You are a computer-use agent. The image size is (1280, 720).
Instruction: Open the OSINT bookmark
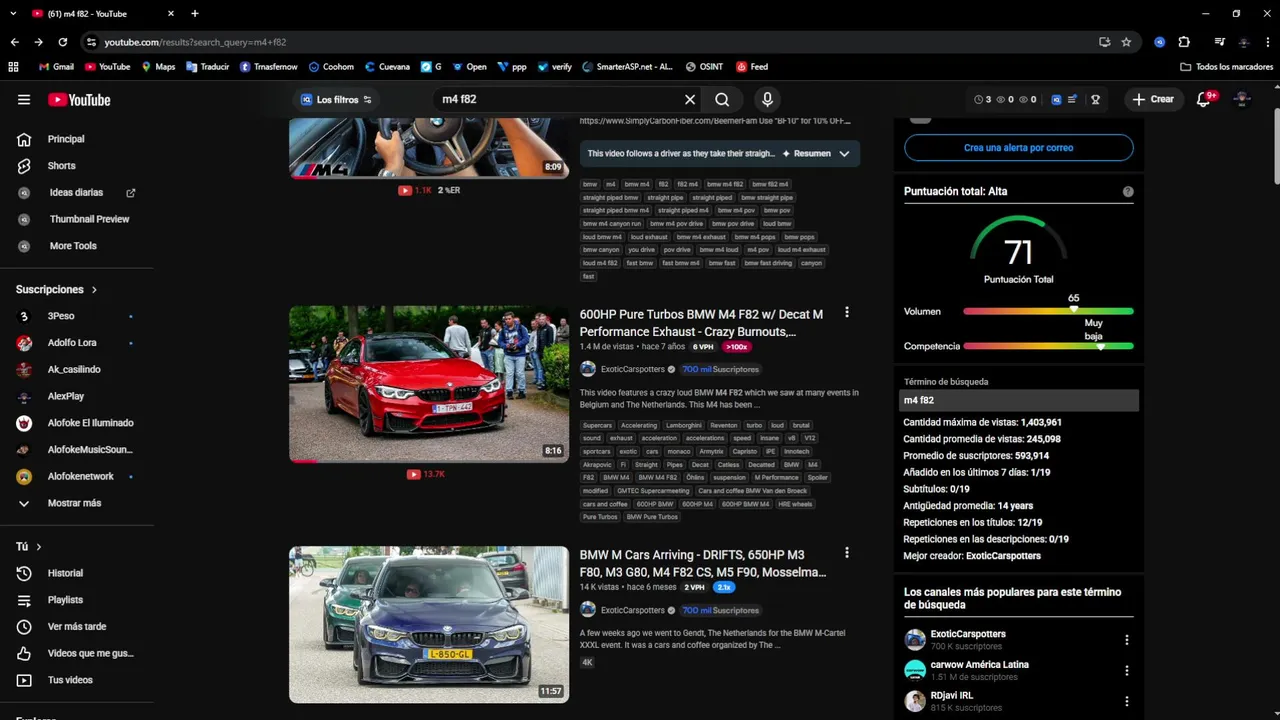[704, 67]
